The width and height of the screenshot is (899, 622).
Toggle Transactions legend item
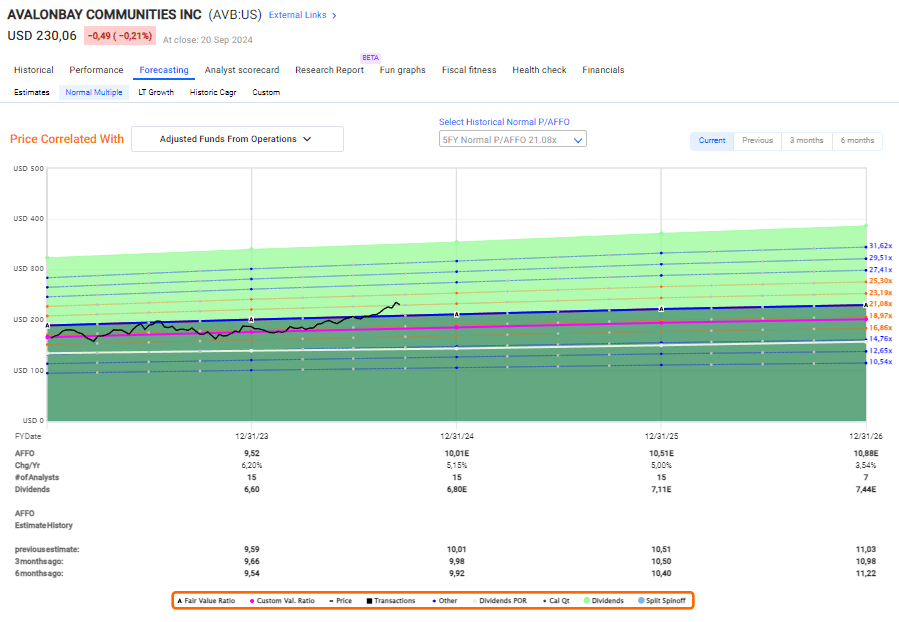pos(391,601)
